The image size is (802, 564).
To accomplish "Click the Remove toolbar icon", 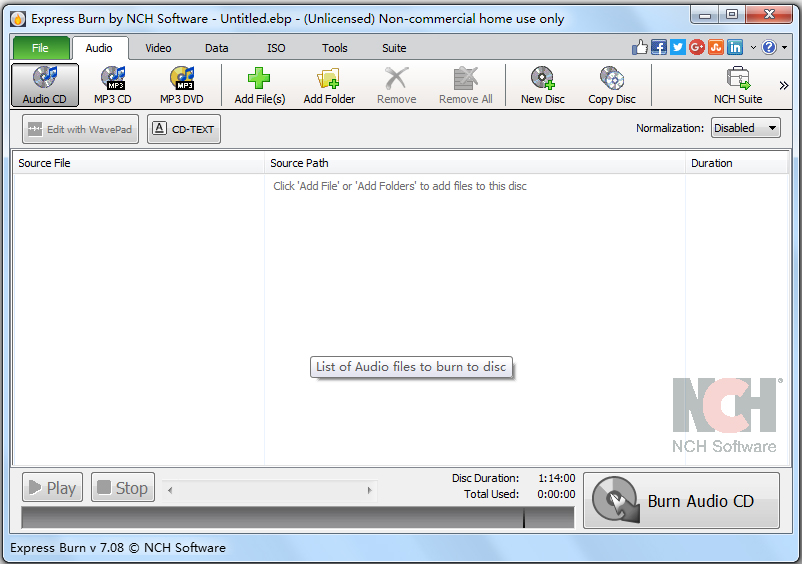I will (x=396, y=79).
